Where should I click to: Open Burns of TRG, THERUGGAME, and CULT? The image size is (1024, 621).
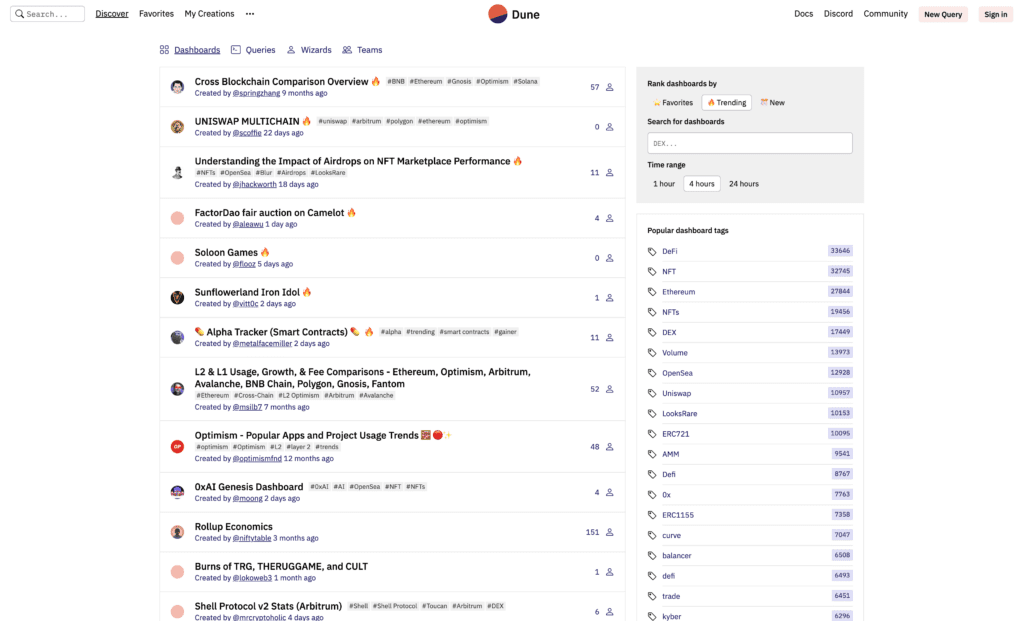click(x=281, y=567)
